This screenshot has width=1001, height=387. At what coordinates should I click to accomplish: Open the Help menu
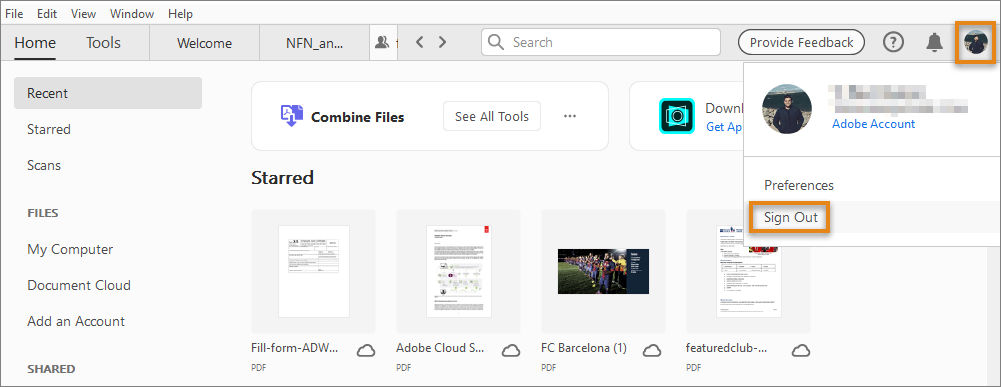point(181,13)
